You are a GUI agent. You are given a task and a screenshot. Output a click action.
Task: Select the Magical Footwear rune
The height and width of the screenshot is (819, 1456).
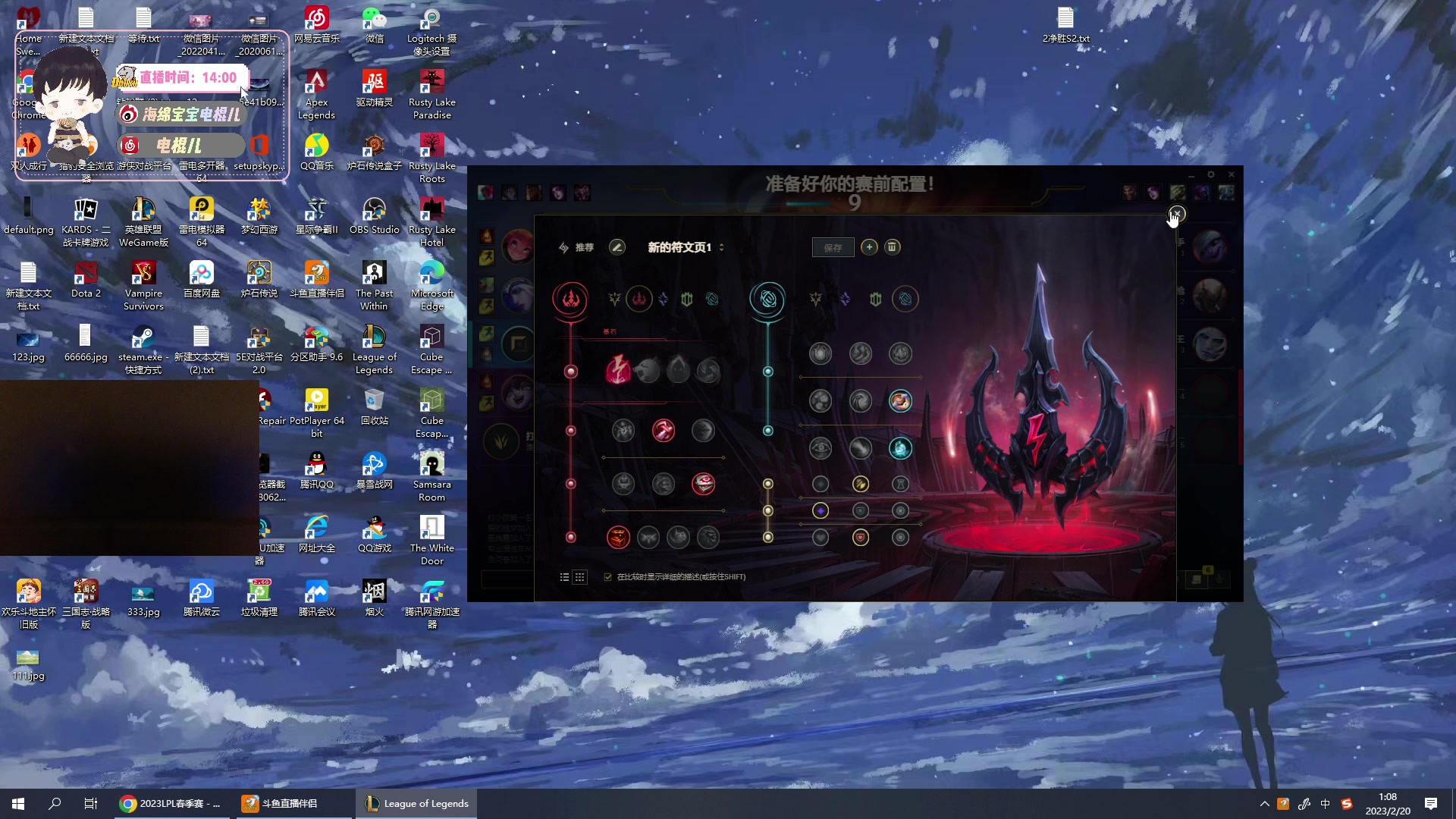pos(861,353)
